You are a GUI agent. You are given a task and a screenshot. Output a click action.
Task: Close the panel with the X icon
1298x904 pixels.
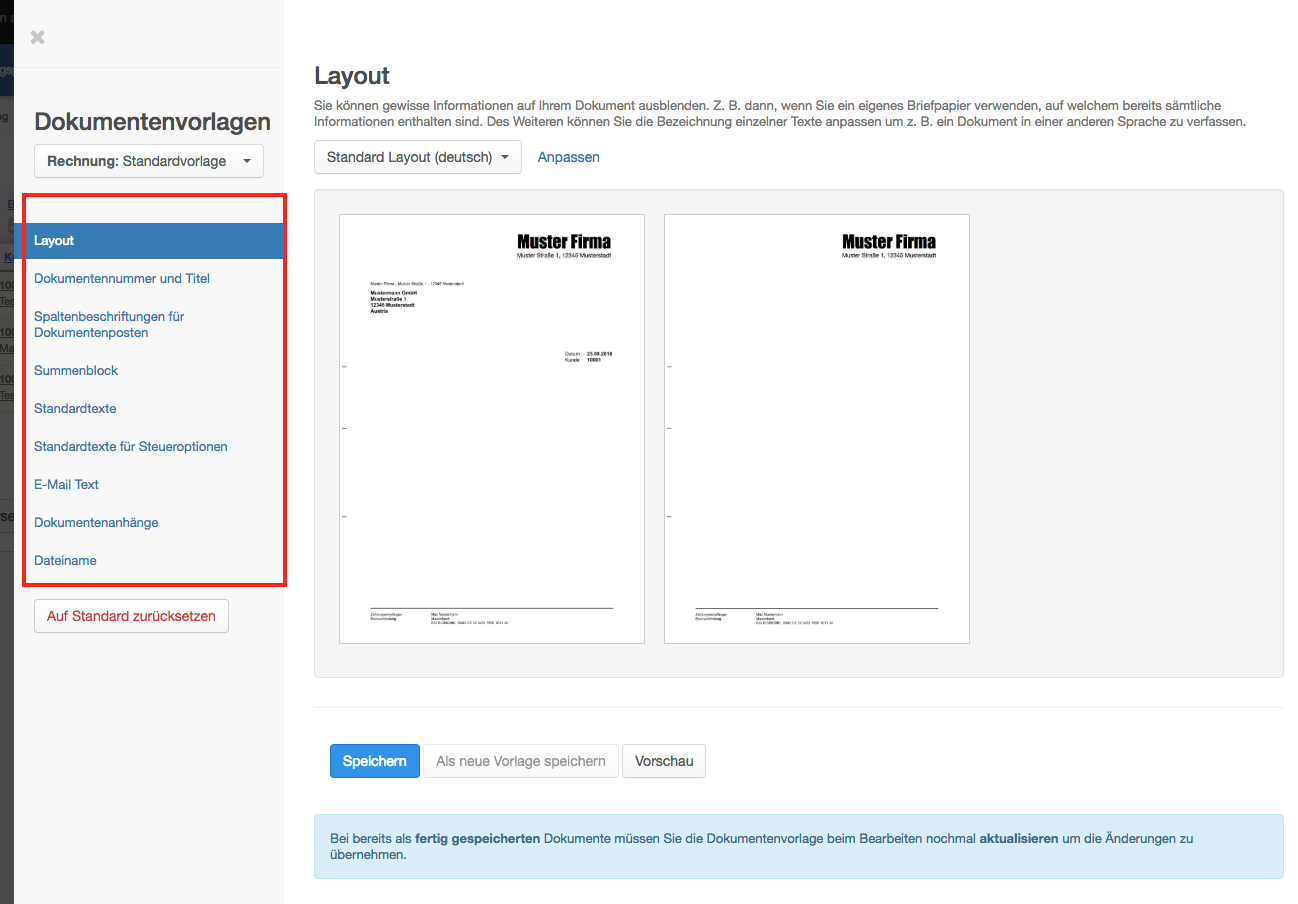coord(37,37)
